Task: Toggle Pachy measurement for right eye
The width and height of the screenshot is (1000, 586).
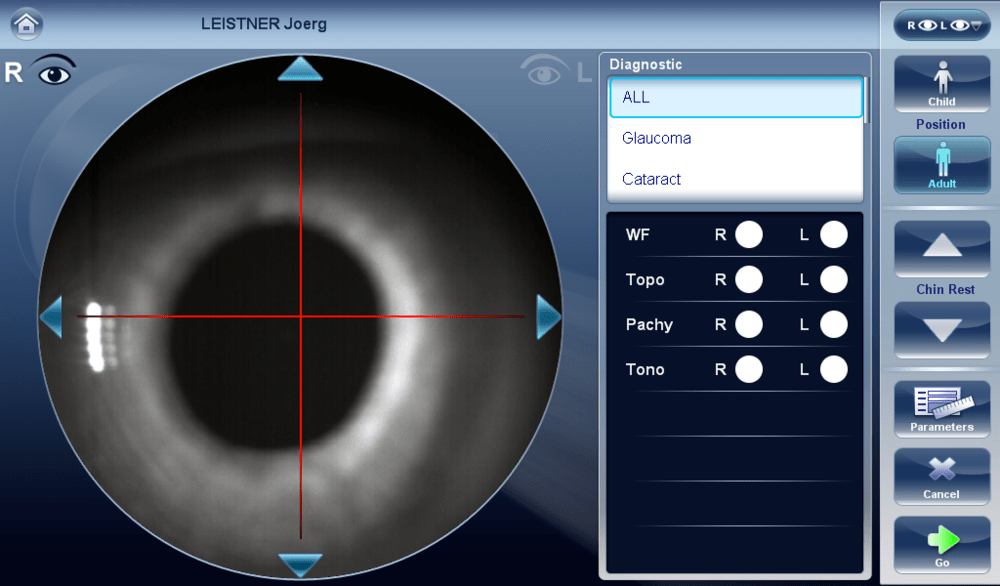Action: [748, 325]
